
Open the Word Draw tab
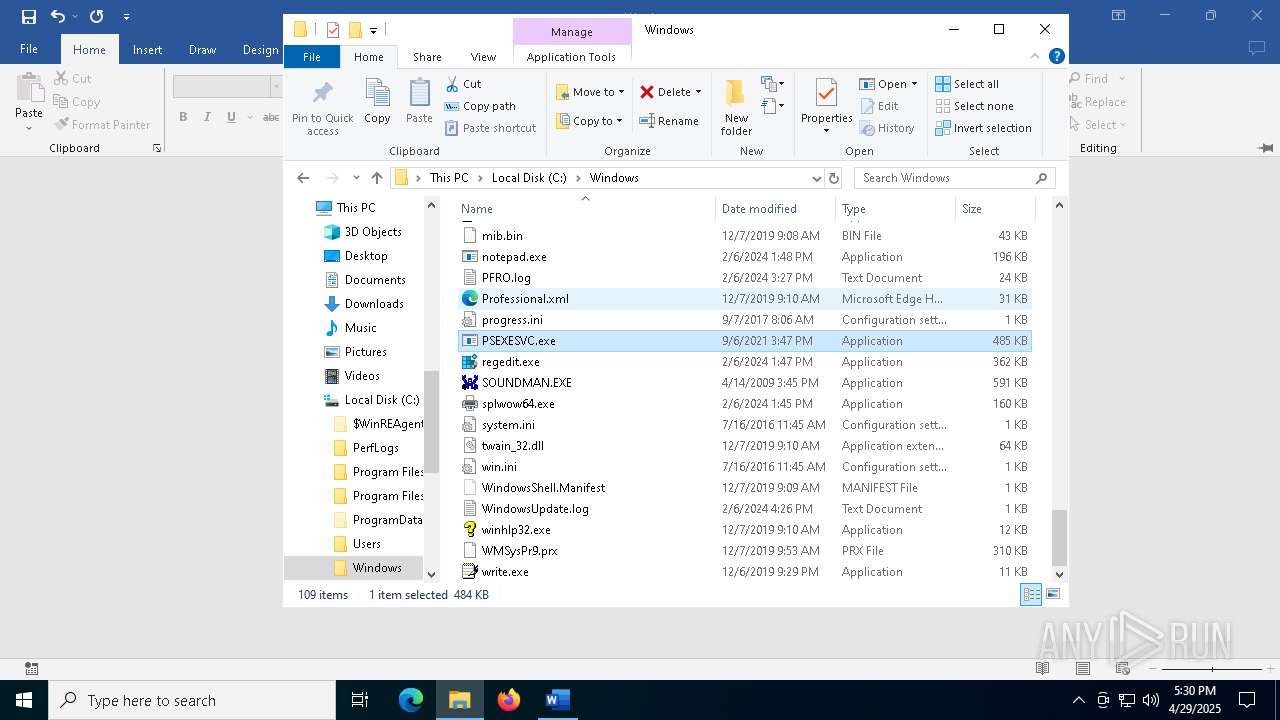202,50
